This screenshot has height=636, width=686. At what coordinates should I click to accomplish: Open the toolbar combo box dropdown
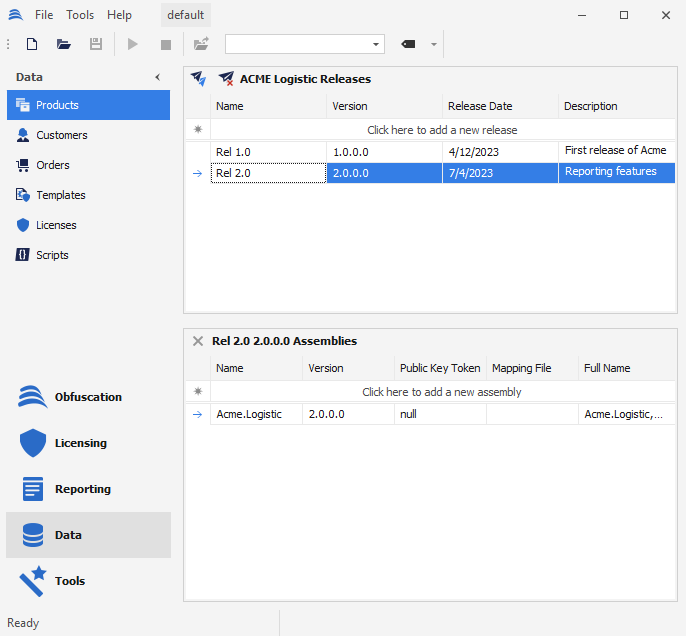(x=376, y=44)
